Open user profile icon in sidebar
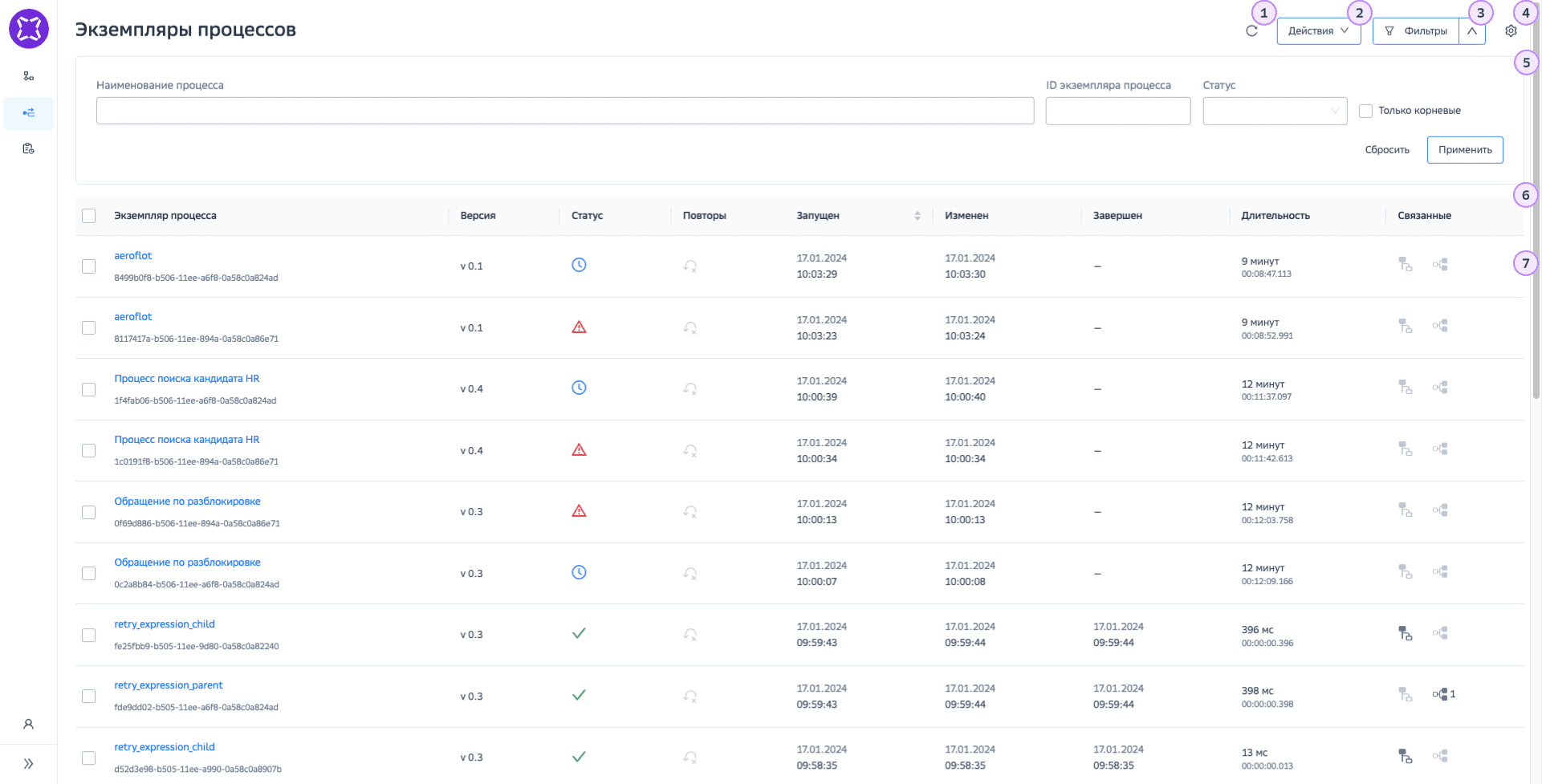The height and width of the screenshot is (784, 1542). [x=28, y=724]
